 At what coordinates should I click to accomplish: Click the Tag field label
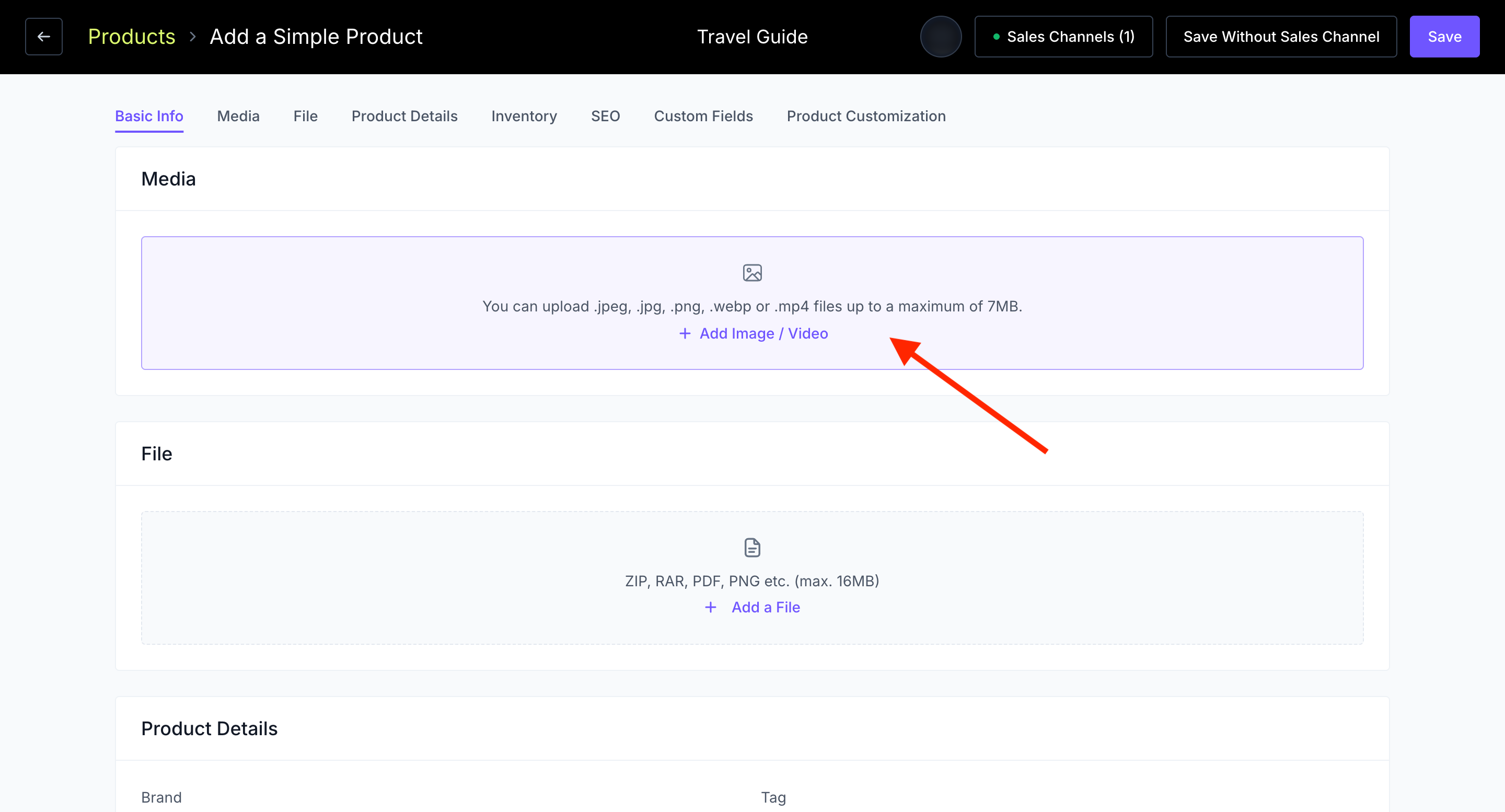[773, 797]
